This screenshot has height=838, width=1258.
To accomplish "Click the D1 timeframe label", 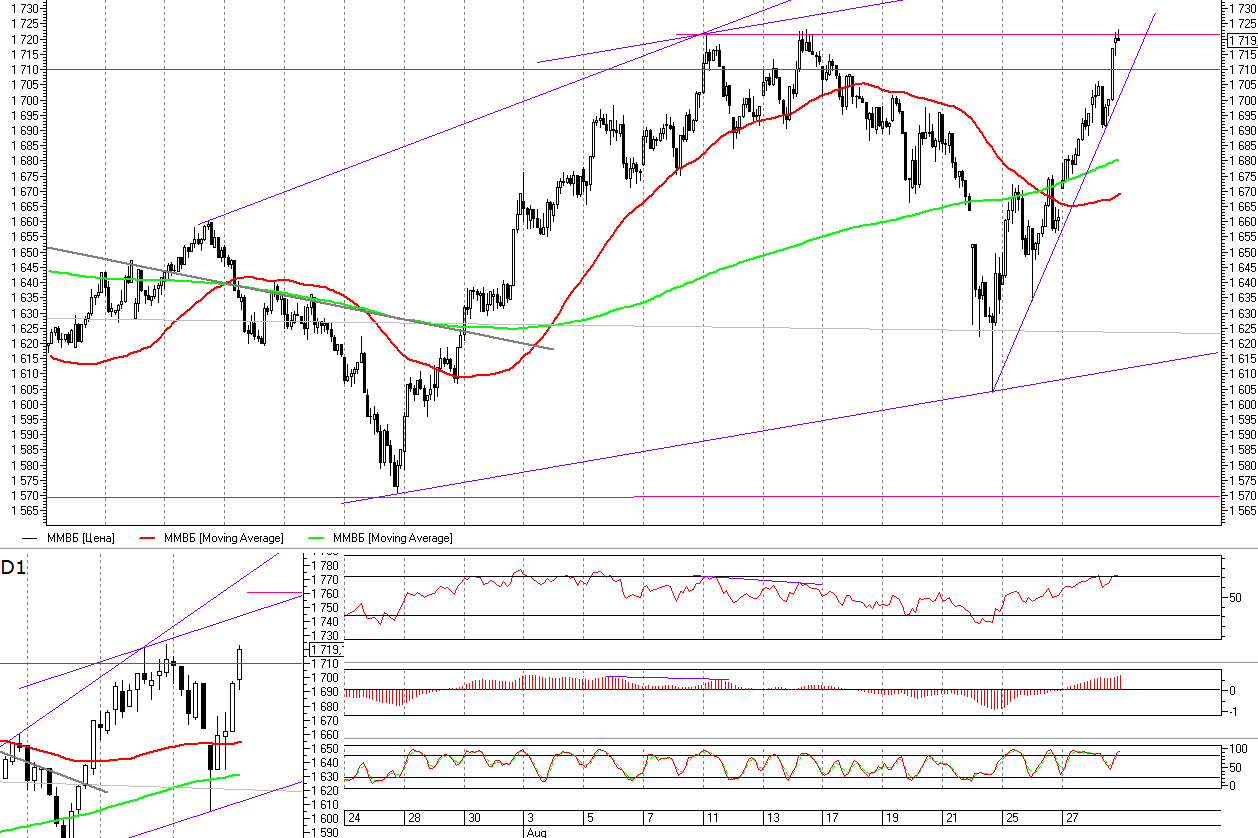I will pyautogui.click(x=13, y=568).
